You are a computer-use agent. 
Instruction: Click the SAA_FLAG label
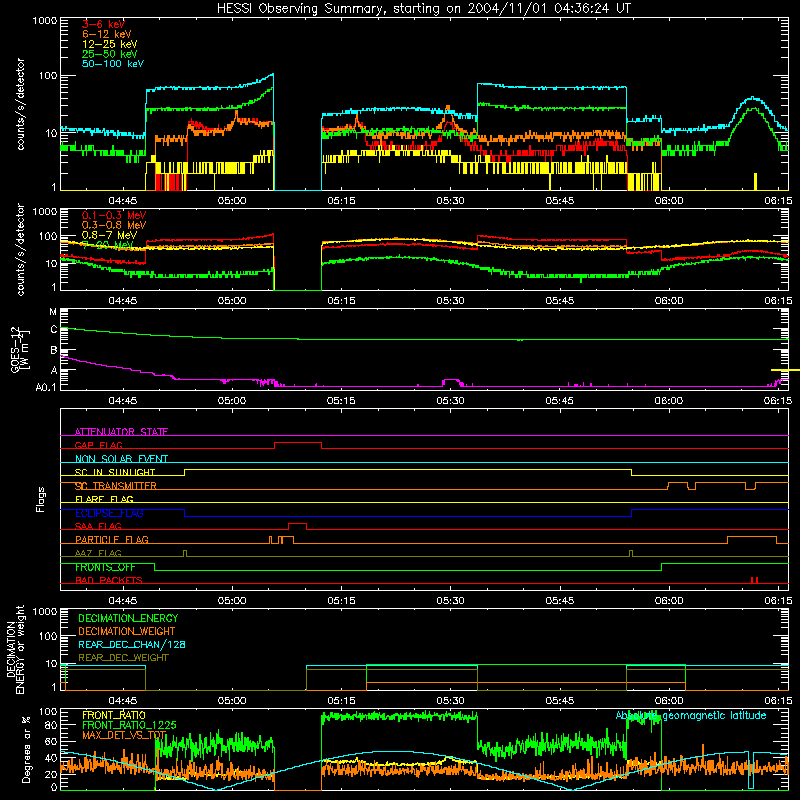tap(98, 526)
